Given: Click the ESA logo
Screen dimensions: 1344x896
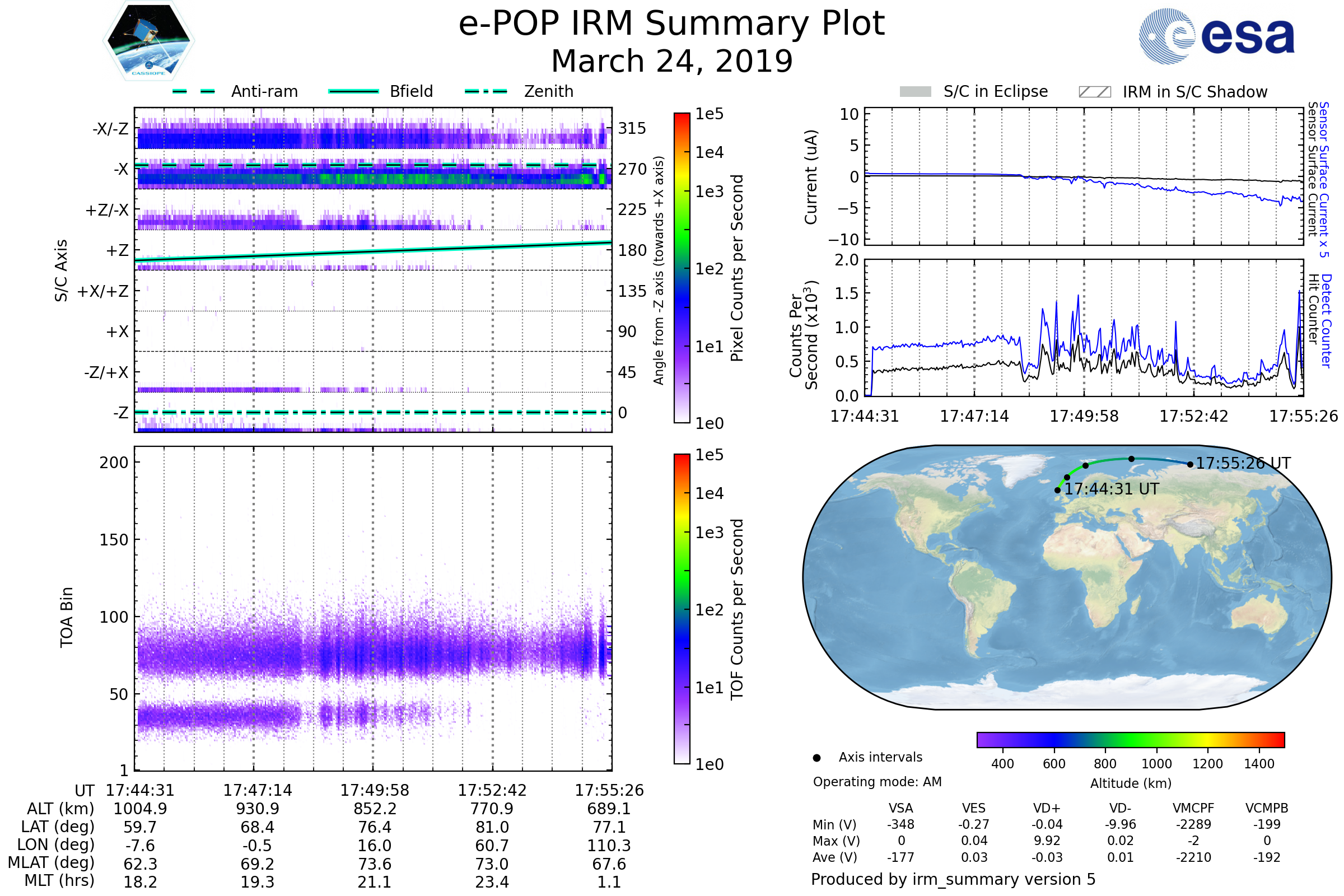Looking at the screenshot, I should [x=1216, y=36].
